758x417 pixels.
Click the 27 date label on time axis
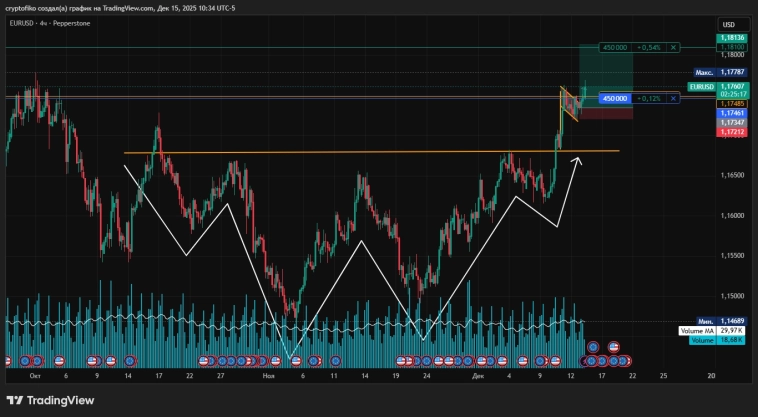click(x=220, y=375)
